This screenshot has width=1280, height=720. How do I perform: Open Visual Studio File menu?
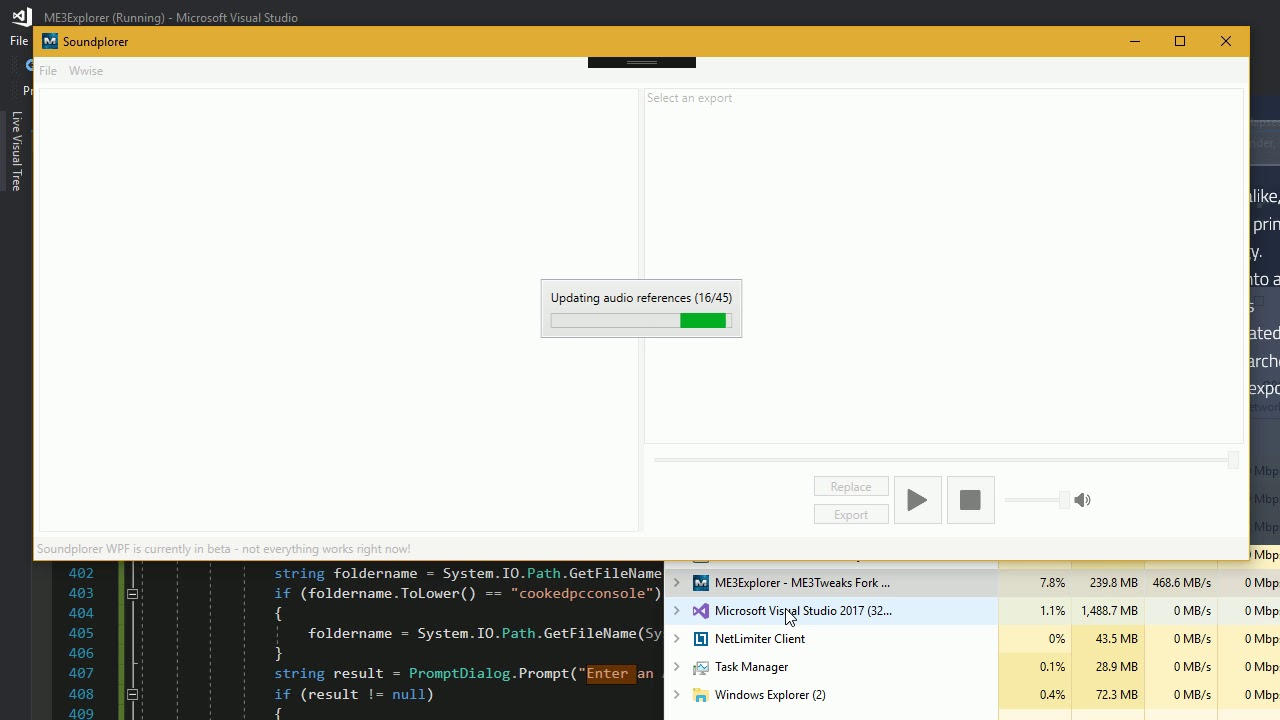click(x=19, y=41)
